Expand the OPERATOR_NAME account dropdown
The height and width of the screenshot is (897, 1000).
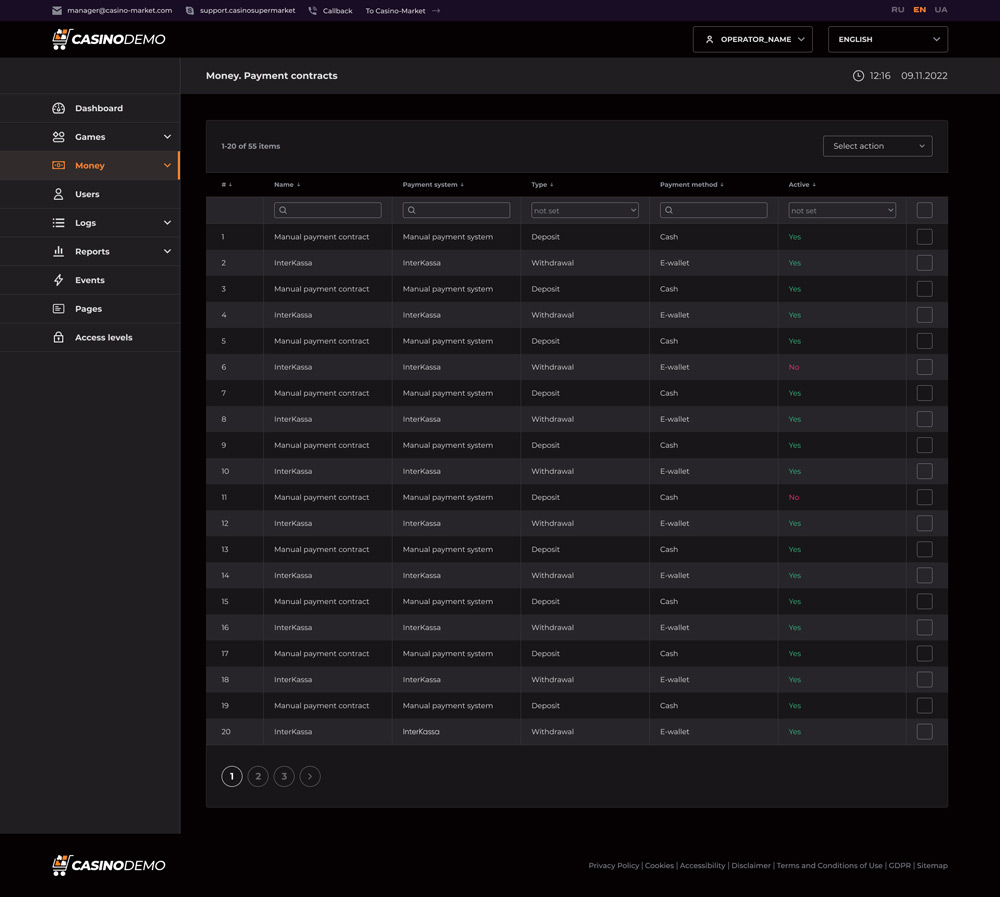752,39
